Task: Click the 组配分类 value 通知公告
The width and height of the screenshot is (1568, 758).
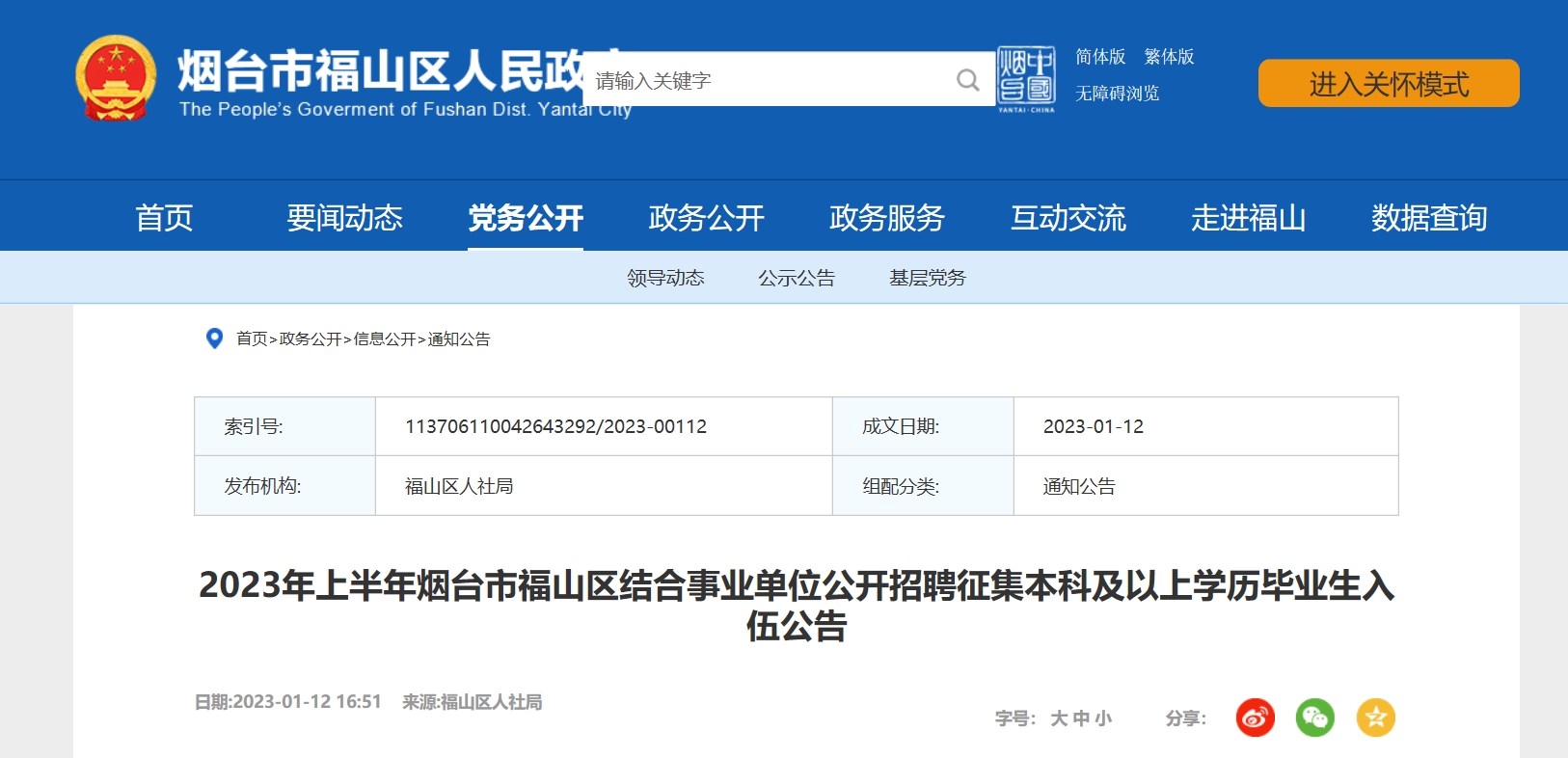Action: (x=1079, y=486)
